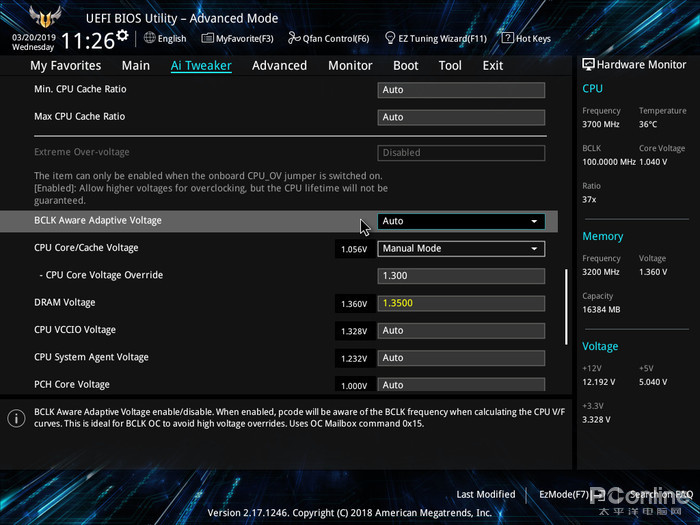
Task: Click the 1.360V DRAM voltage reading
Action: (354, 304)
